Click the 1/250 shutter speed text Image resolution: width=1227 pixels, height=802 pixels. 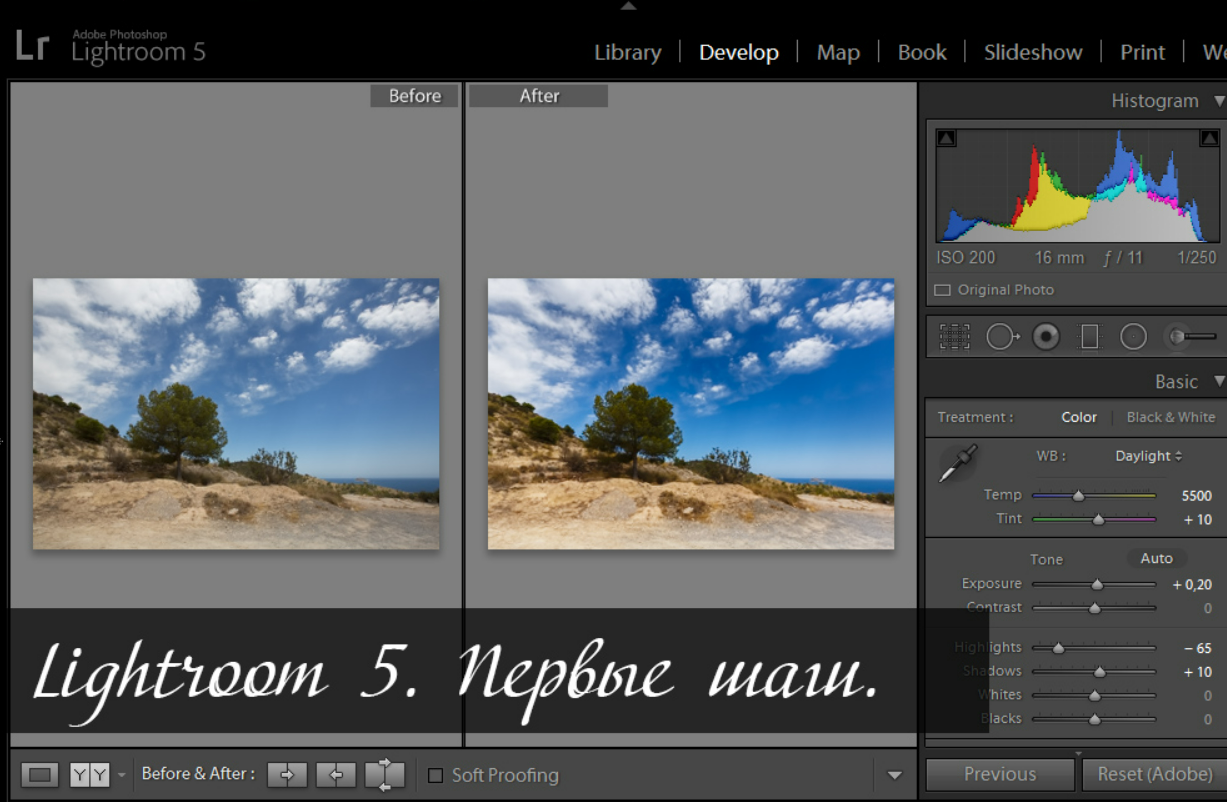pos(1196,257)
